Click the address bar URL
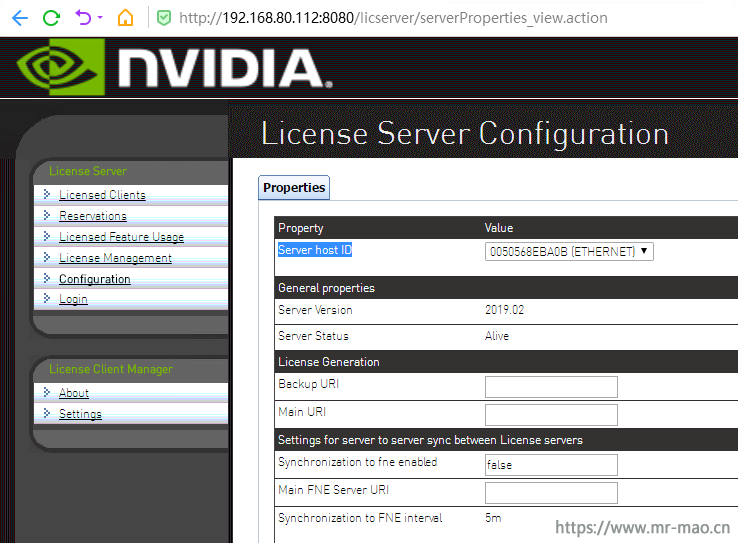 [393, 18]
